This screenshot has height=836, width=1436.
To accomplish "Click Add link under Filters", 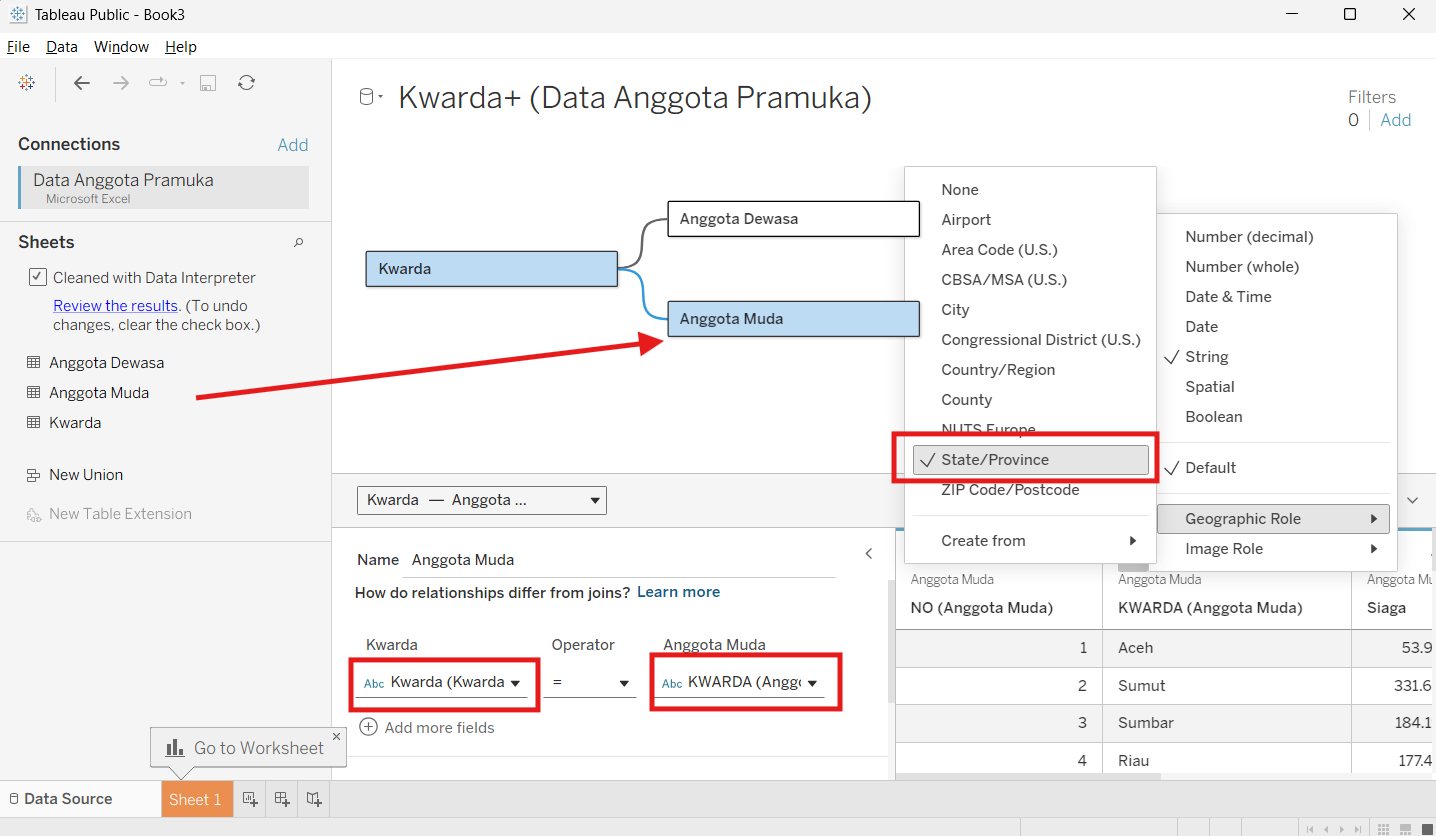I will 1396,120.
